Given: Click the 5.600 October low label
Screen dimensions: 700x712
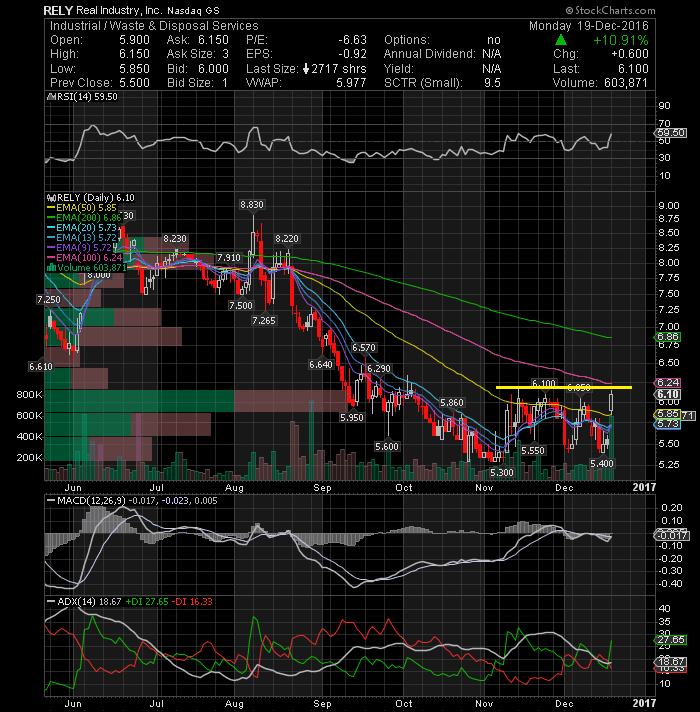Looking at the screenshot, I should (x=387, y=447).
